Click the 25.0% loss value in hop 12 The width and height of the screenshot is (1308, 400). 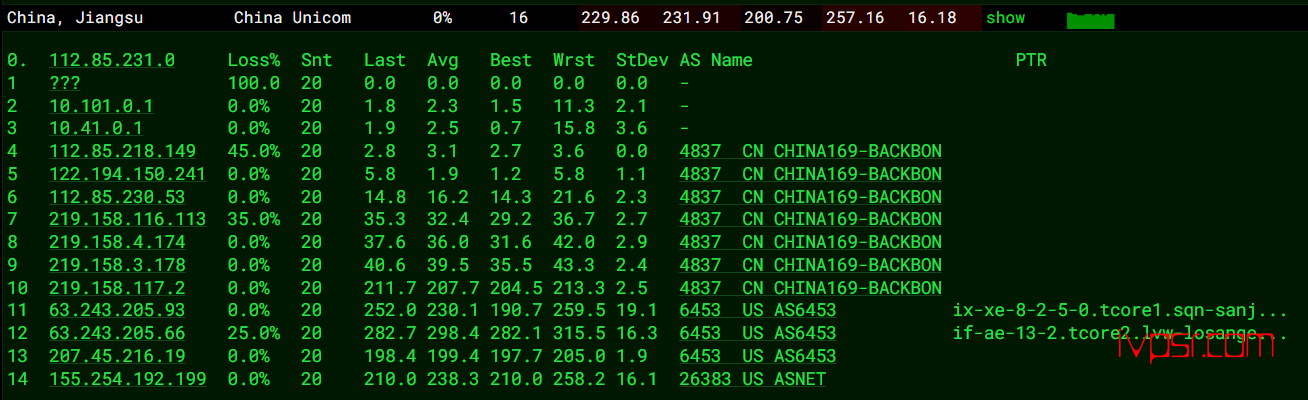(254, 333)
